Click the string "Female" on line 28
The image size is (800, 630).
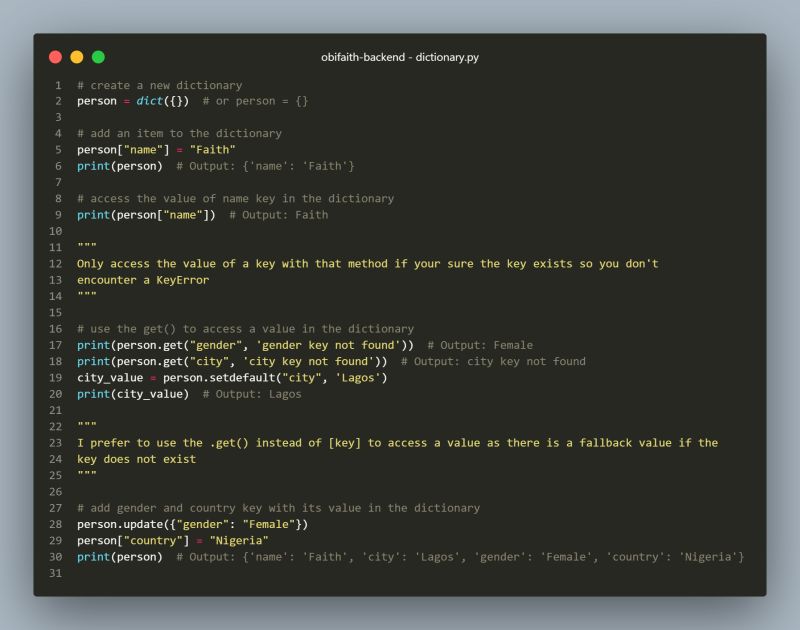point(268,524)
